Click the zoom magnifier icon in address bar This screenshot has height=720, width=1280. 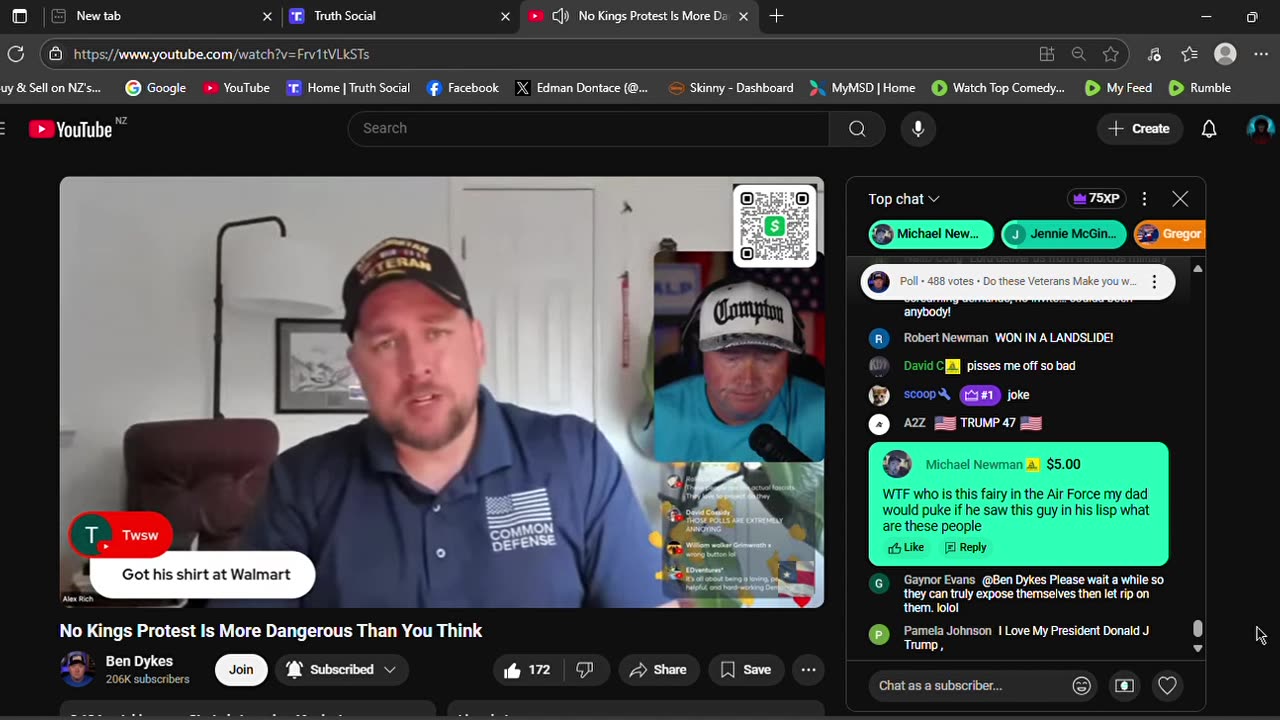click(1079, 54)
